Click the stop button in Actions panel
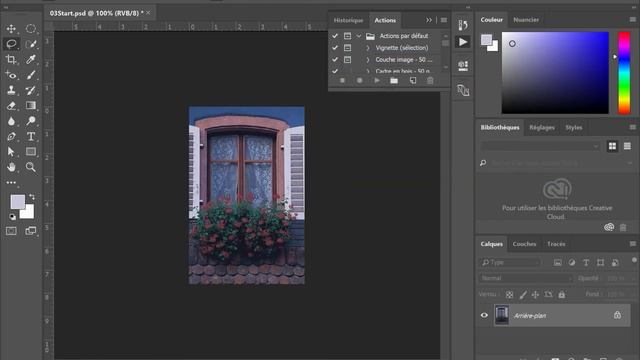This screenshot has width=640, height=360. pos(342,80)
